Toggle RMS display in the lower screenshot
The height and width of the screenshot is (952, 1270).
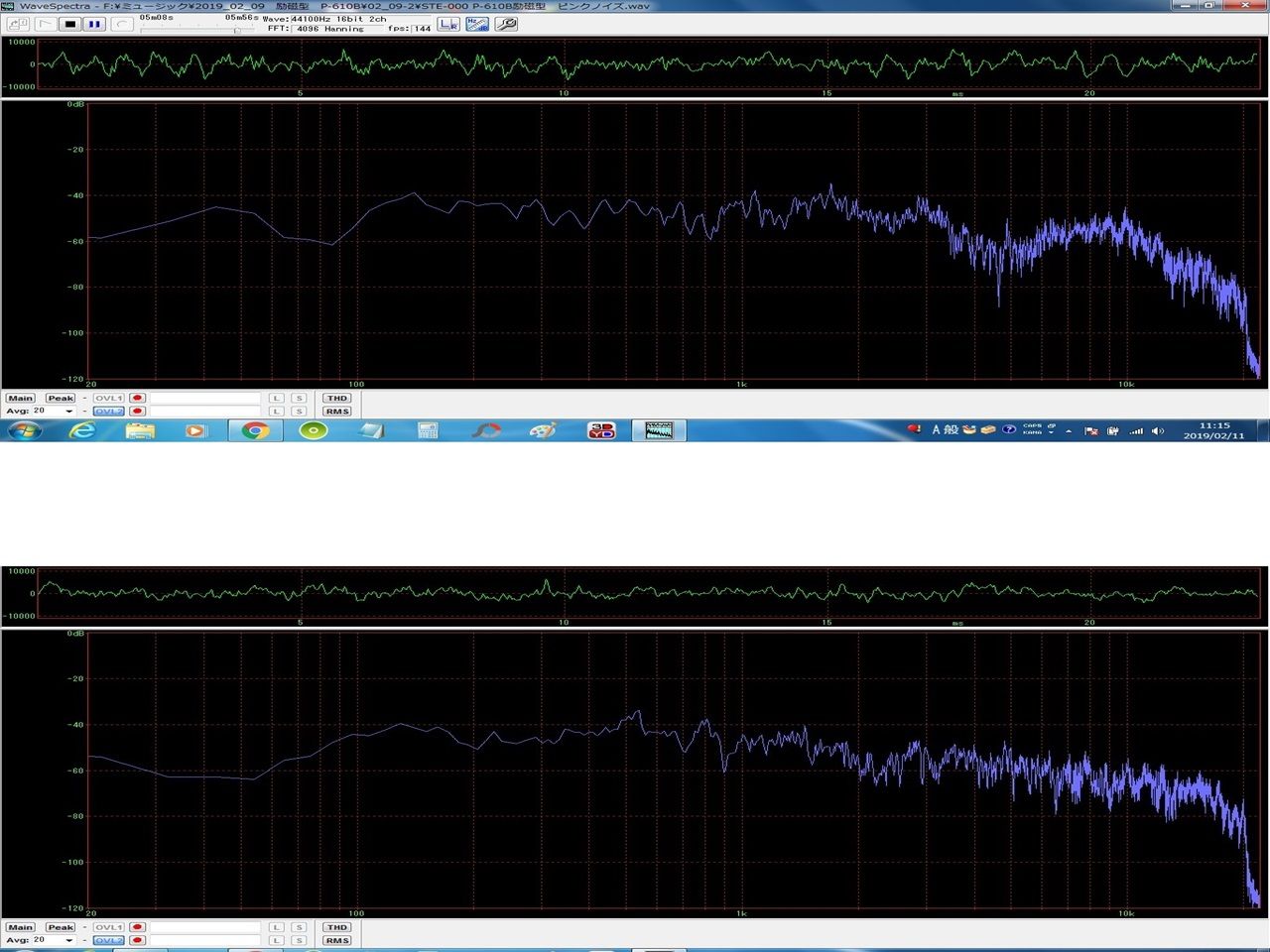pos(337,940)
